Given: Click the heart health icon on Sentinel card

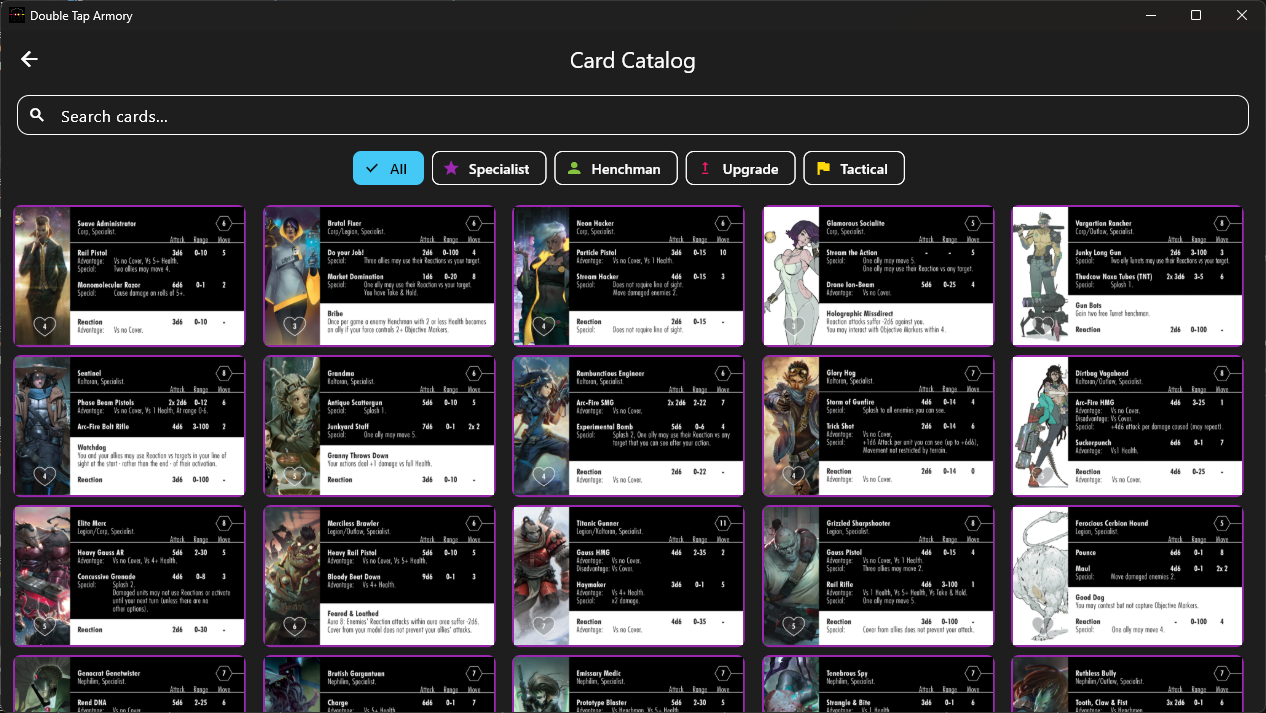Looking at the screenshot, I should coord(44,476).
